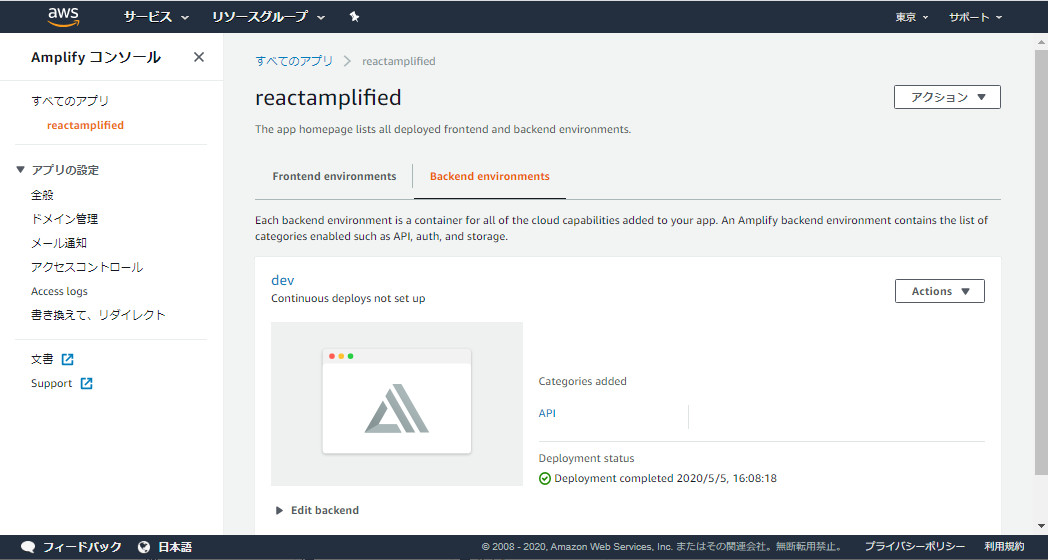Open Support link in sidebar
This screenshot has width=1048, height=560.
coord(51,384)
